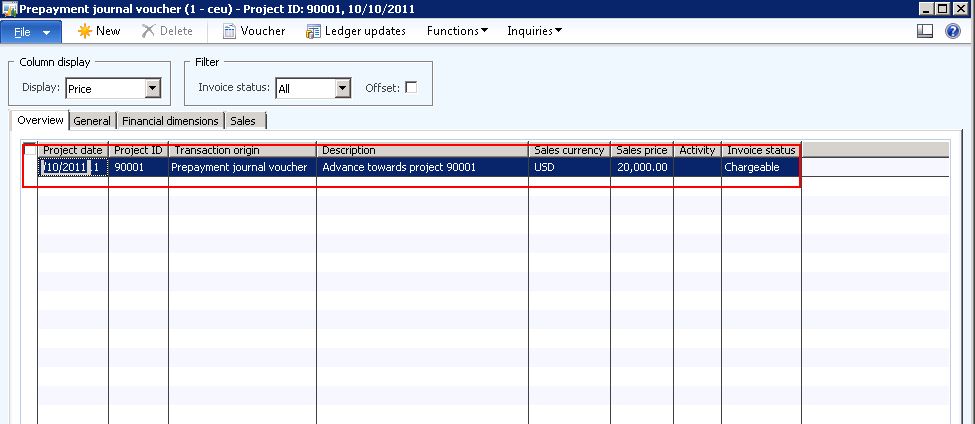Switch to the General tab
This screenshot has width=975, height=424.
pyautogui.click(x=92, y=121)
